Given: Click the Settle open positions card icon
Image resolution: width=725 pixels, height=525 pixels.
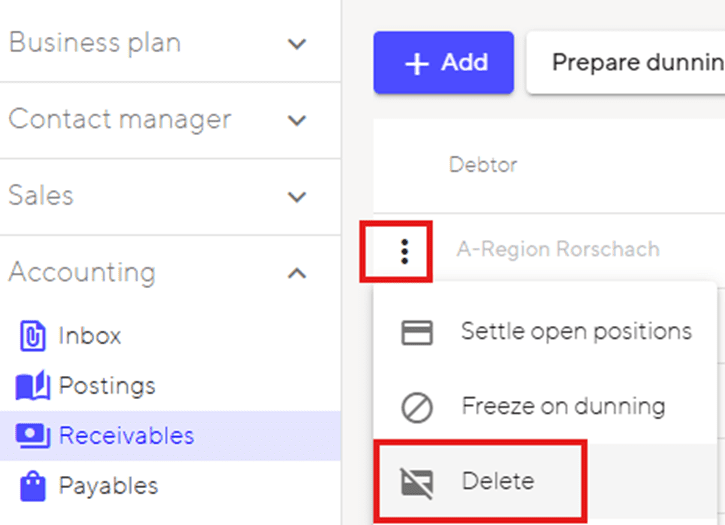Looking at the screenshot, I should (416, 332).
